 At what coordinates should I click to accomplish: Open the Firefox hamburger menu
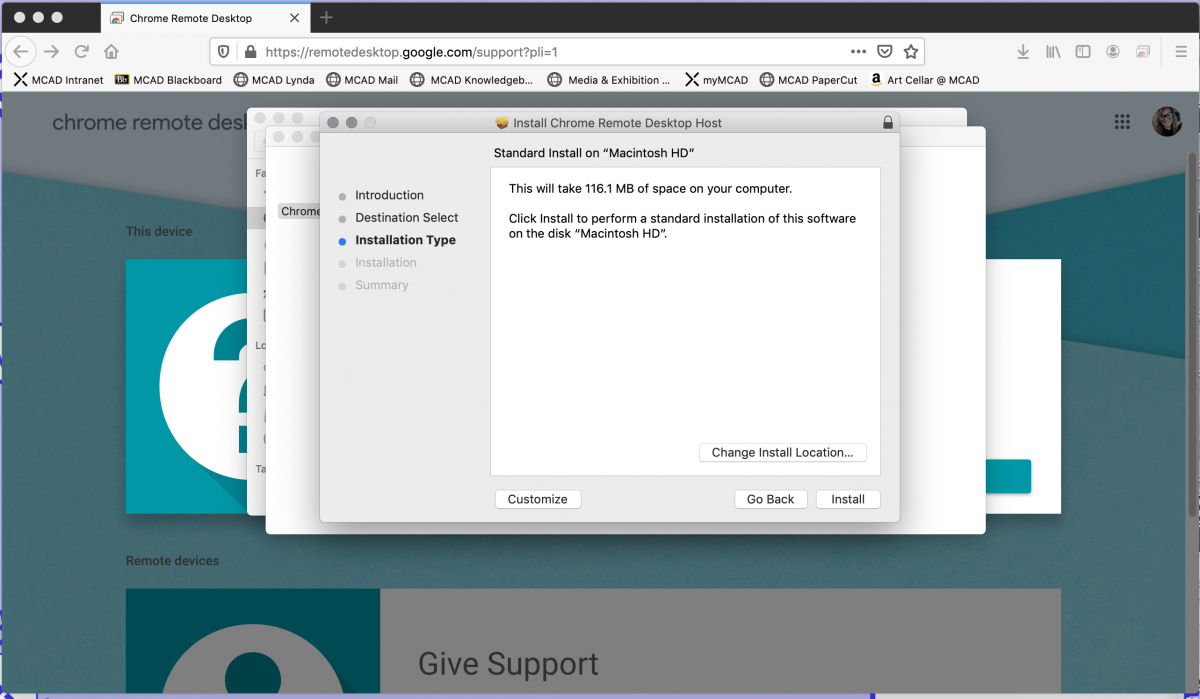pyautogui.click(x=1181, y=52)
